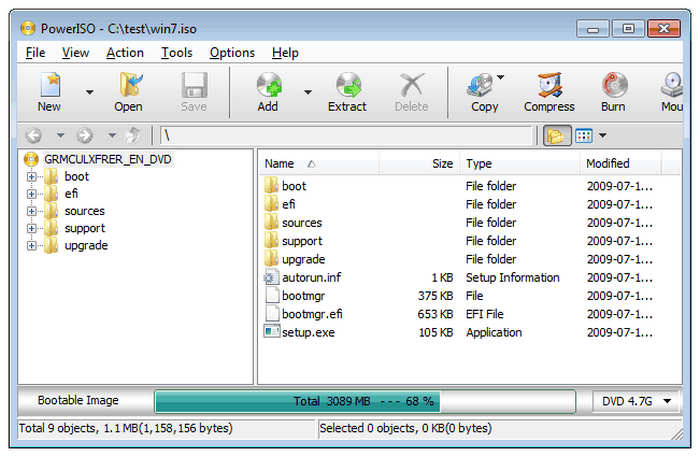Expand the efi folder in tree
The image size is (700, 457).
pos(31,194)
